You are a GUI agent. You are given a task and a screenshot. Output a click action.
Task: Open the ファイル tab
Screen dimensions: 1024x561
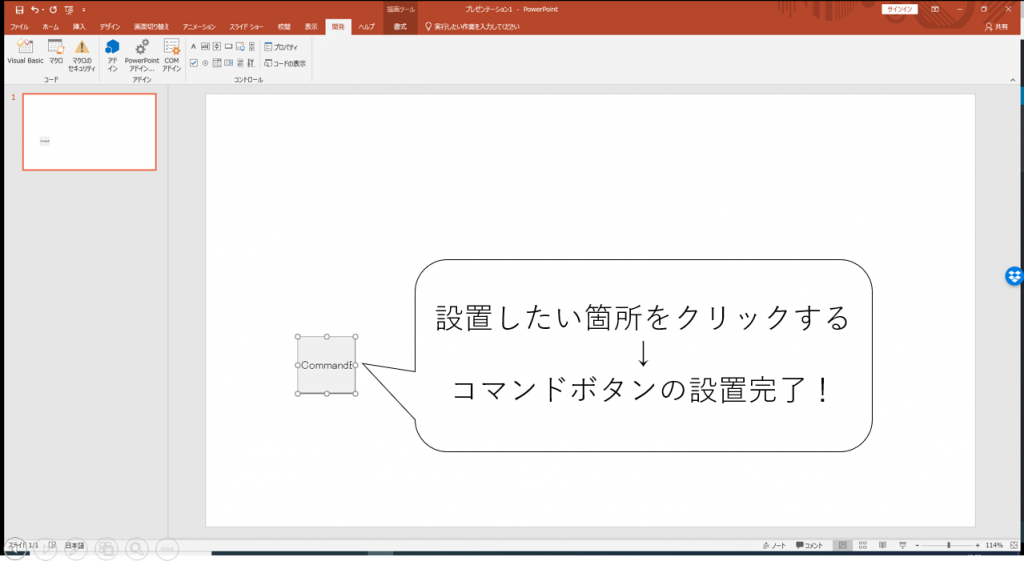coord(19,27)
